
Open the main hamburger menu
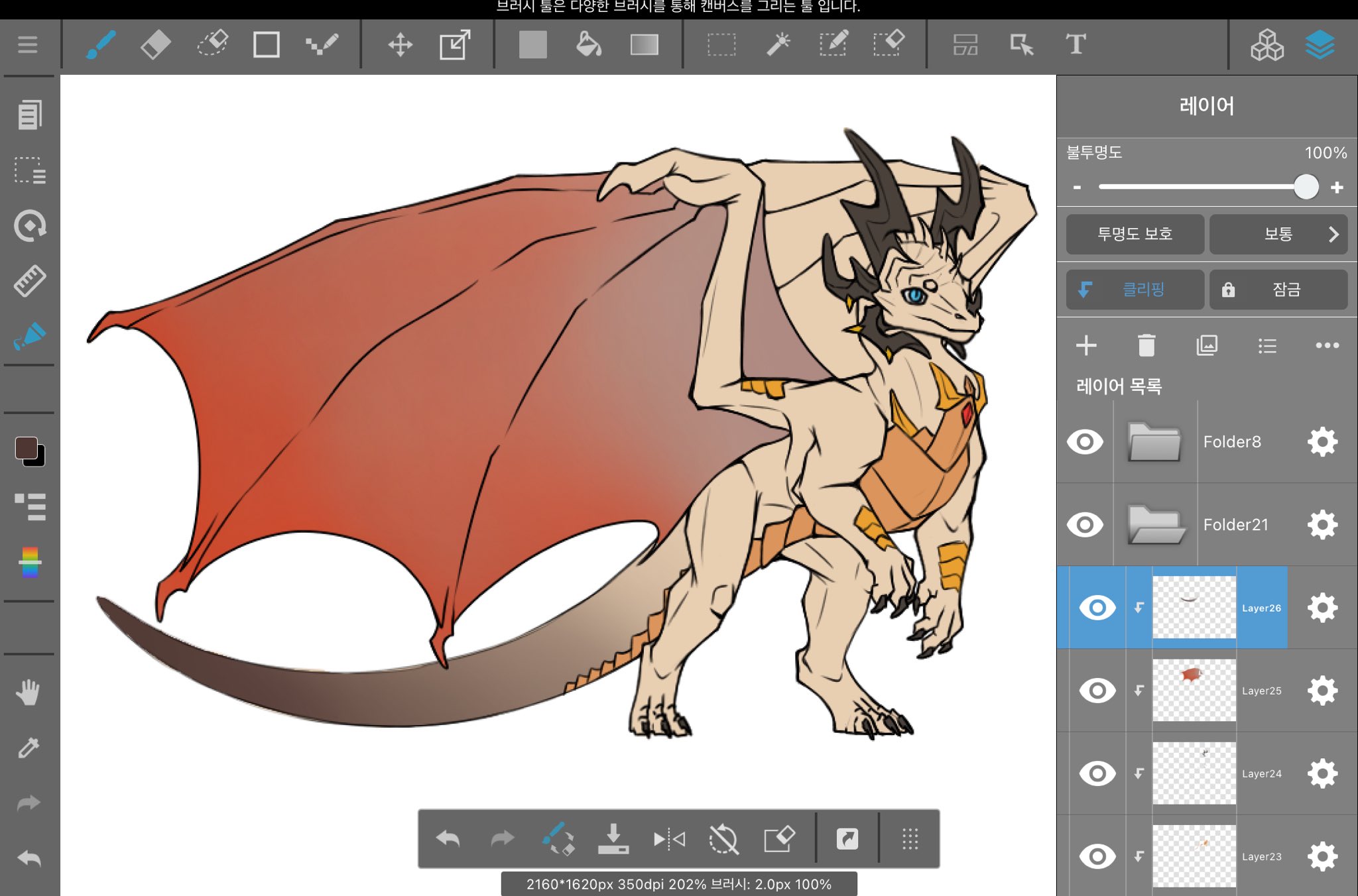pos(28,45)
